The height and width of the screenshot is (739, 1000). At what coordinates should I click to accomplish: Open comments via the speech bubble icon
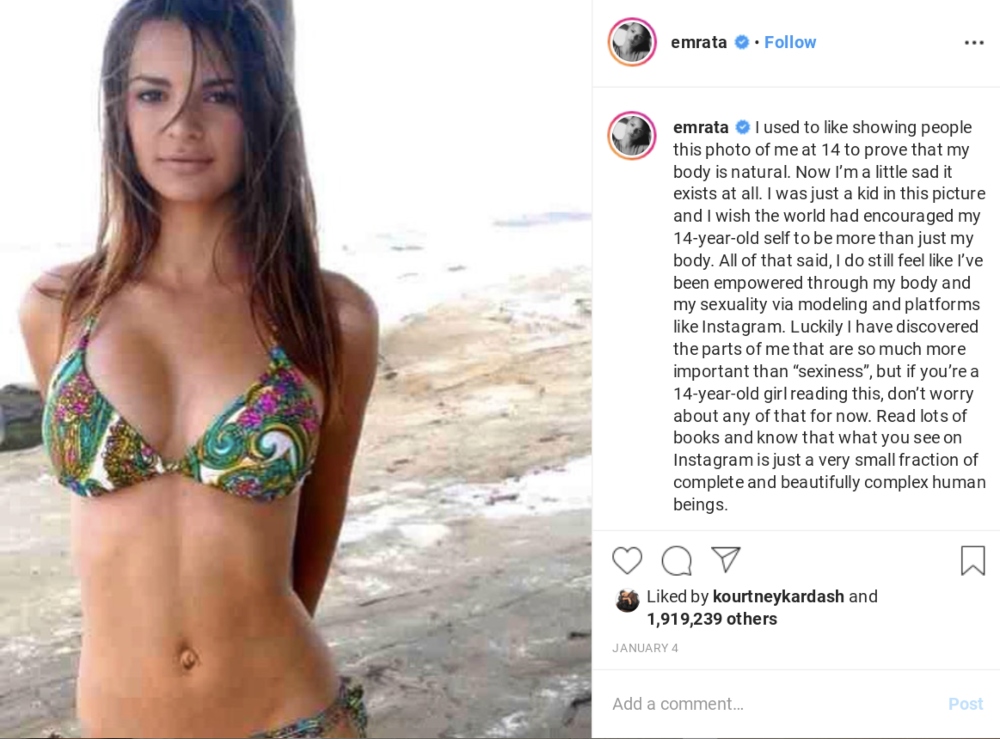tap(677, 560)
